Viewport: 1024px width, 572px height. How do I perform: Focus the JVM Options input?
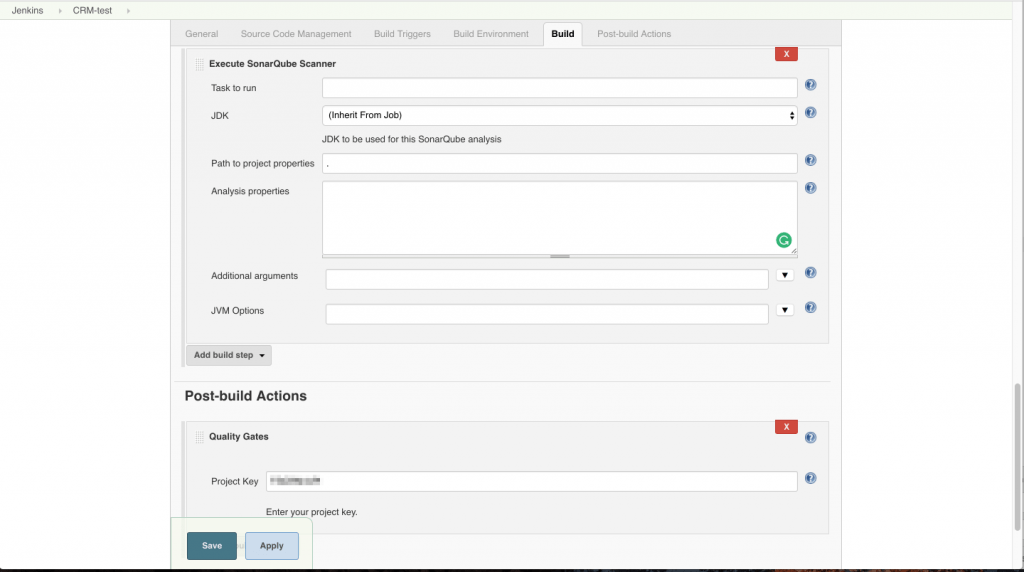click(547, 314)
